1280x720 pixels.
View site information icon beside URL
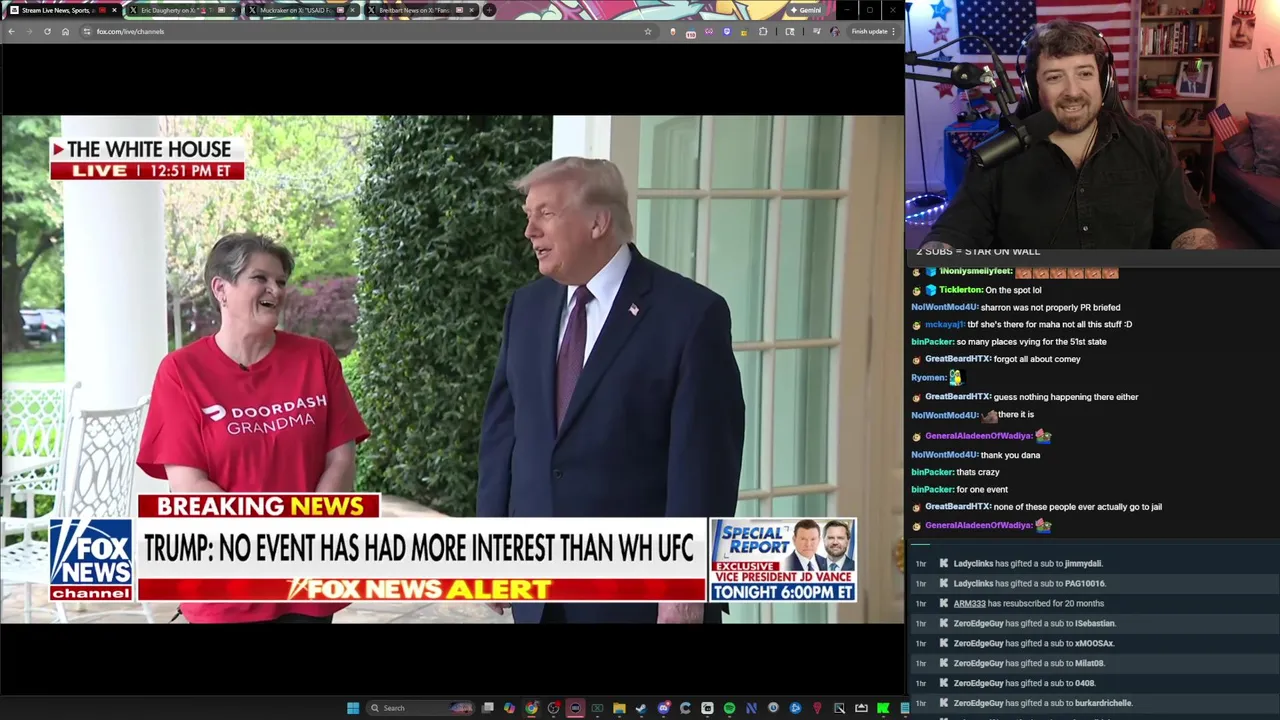point(87,31)
